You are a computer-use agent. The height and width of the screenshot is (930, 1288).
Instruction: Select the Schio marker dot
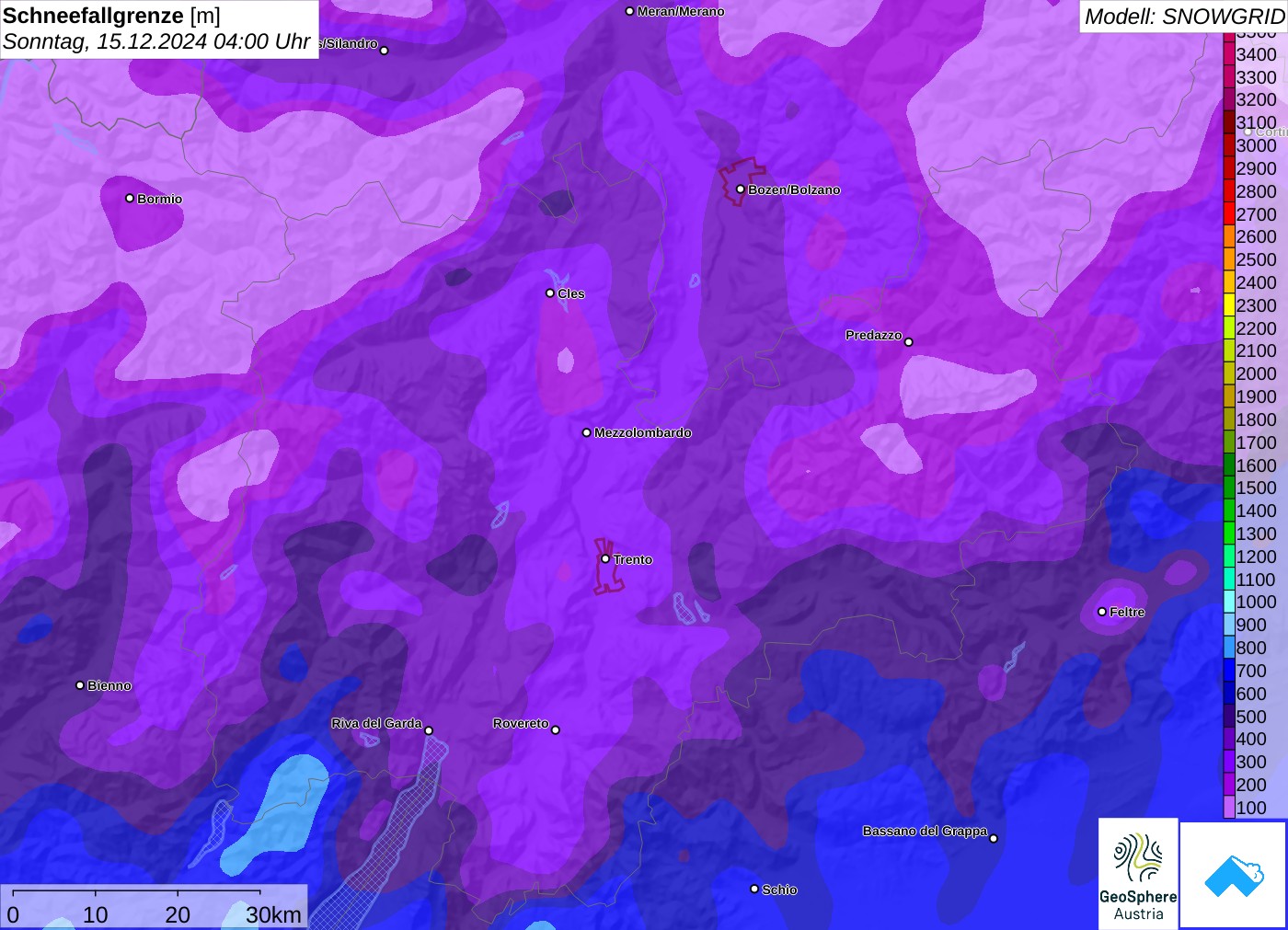point(754,890)
